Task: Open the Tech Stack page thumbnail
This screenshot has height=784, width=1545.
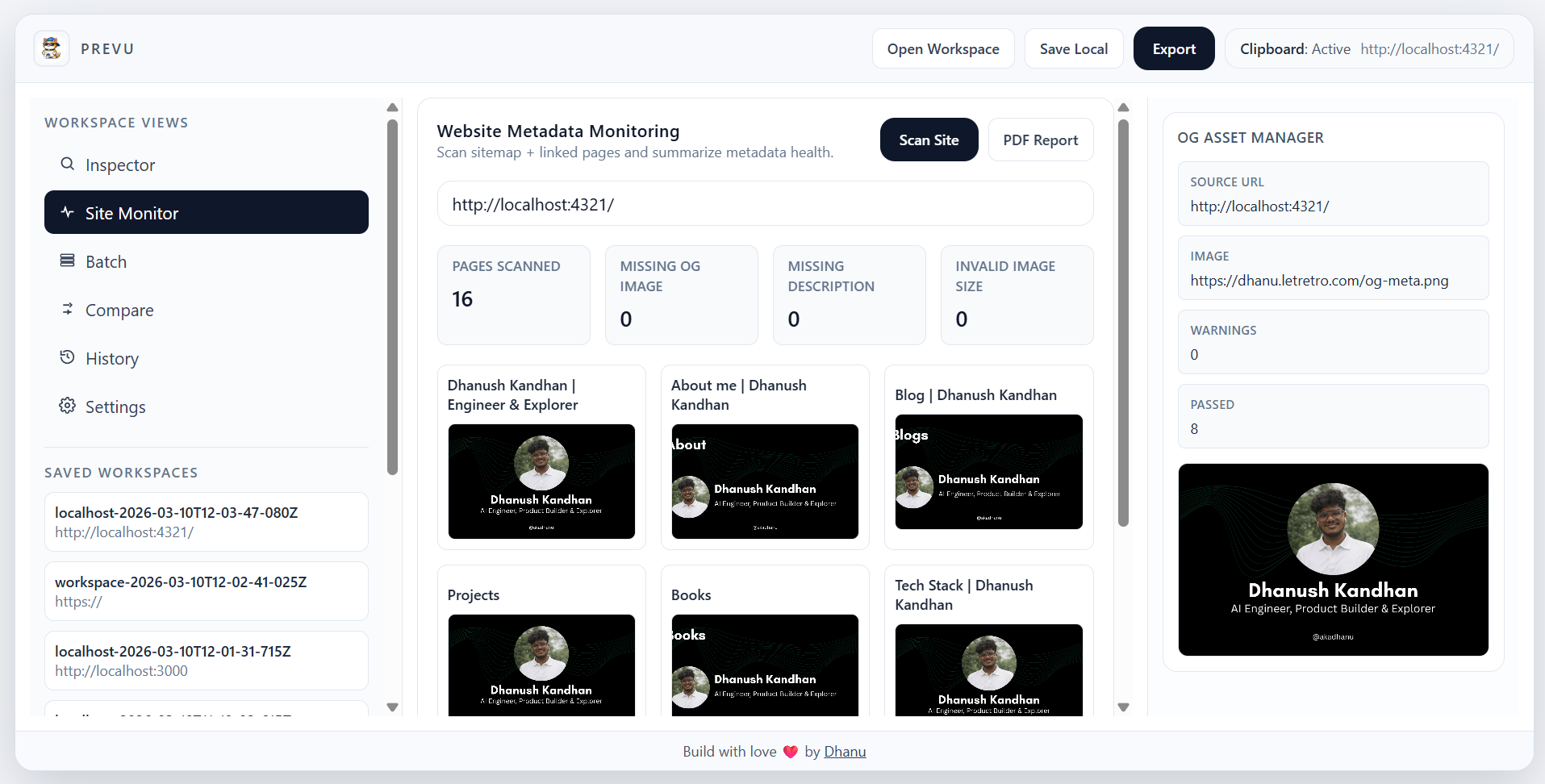Action: click(x=989, y=670)
